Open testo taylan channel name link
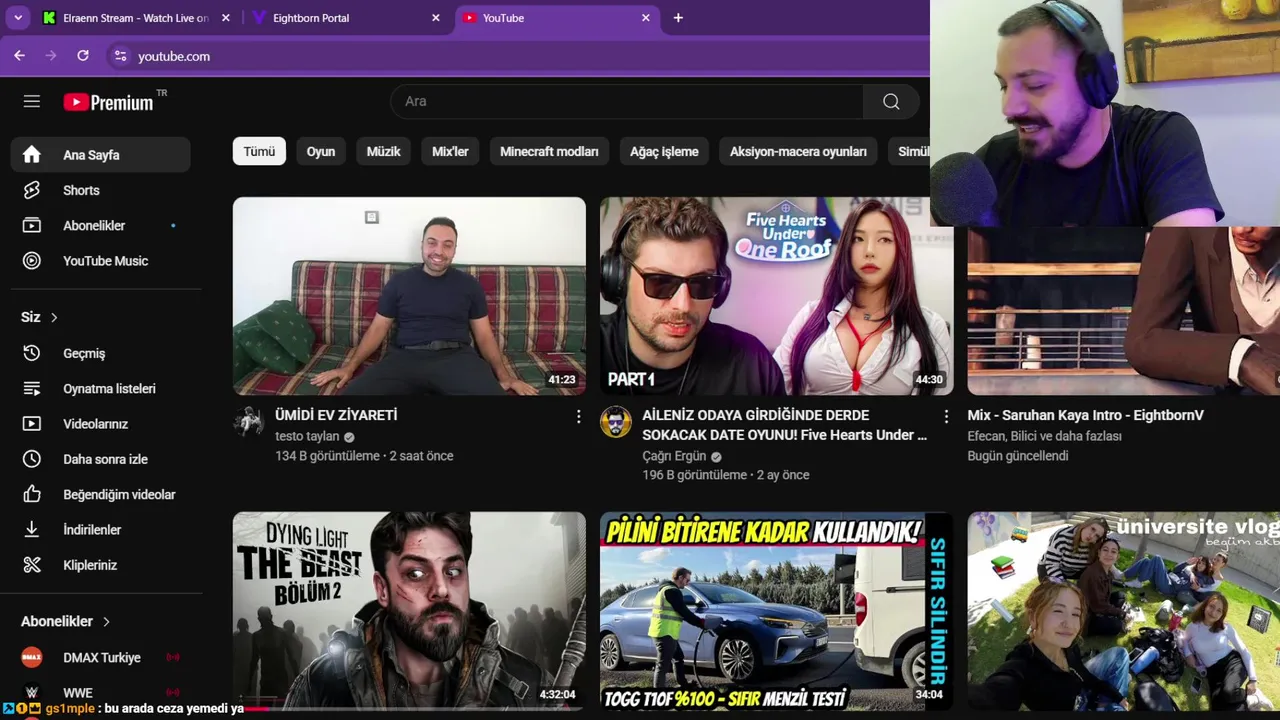Viewport: 1280px width, 720px height. [x=307, y=436]
